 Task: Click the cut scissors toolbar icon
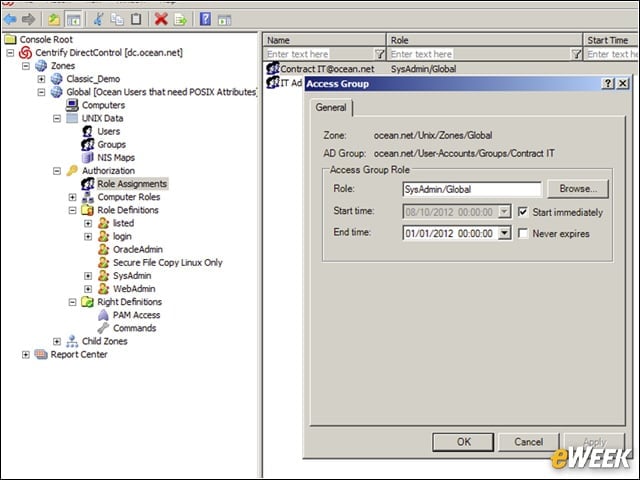(x=98, y=19)
